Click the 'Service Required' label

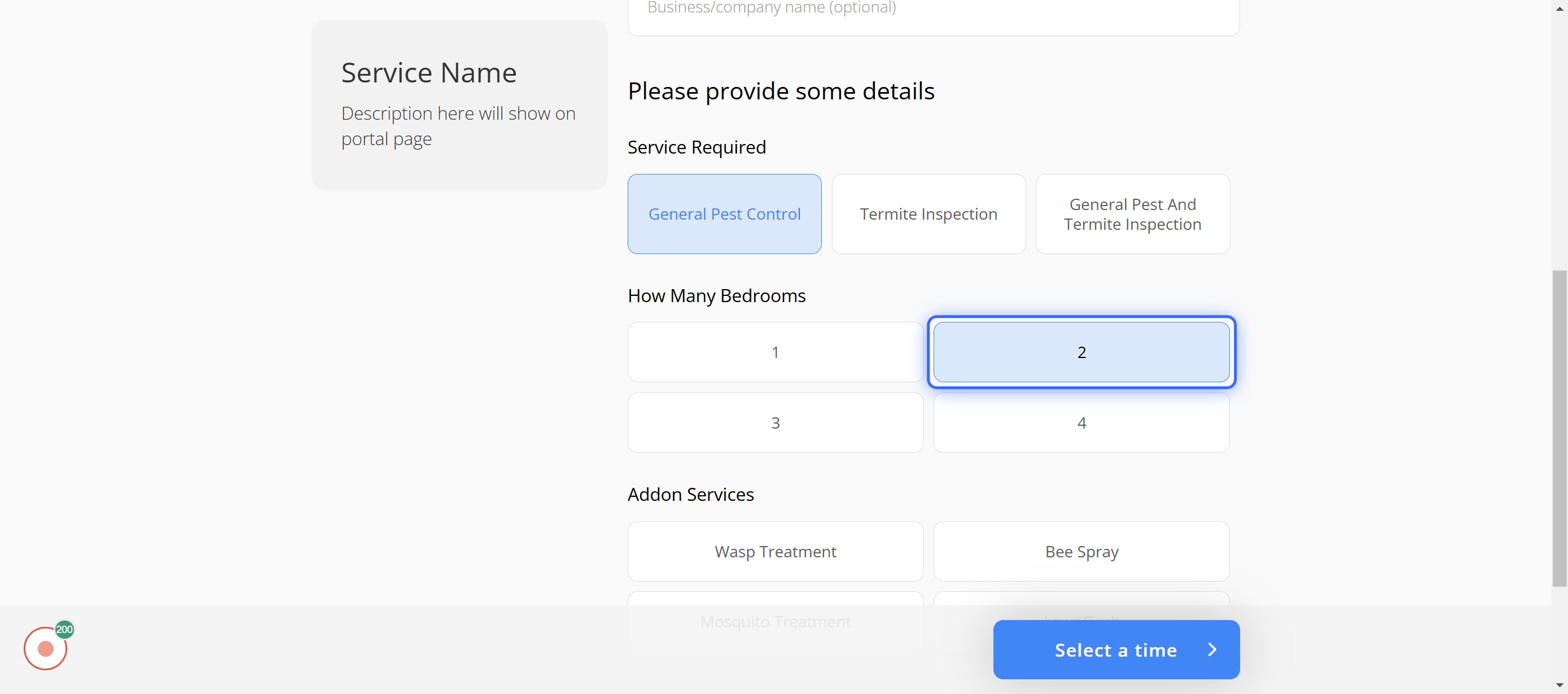tap(697, 147)
